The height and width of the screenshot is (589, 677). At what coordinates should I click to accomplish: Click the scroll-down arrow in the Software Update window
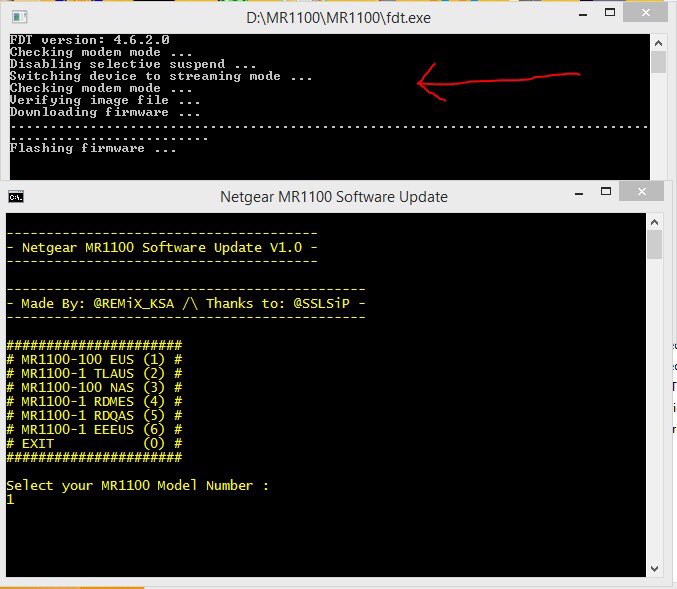(x=655, y=569)
